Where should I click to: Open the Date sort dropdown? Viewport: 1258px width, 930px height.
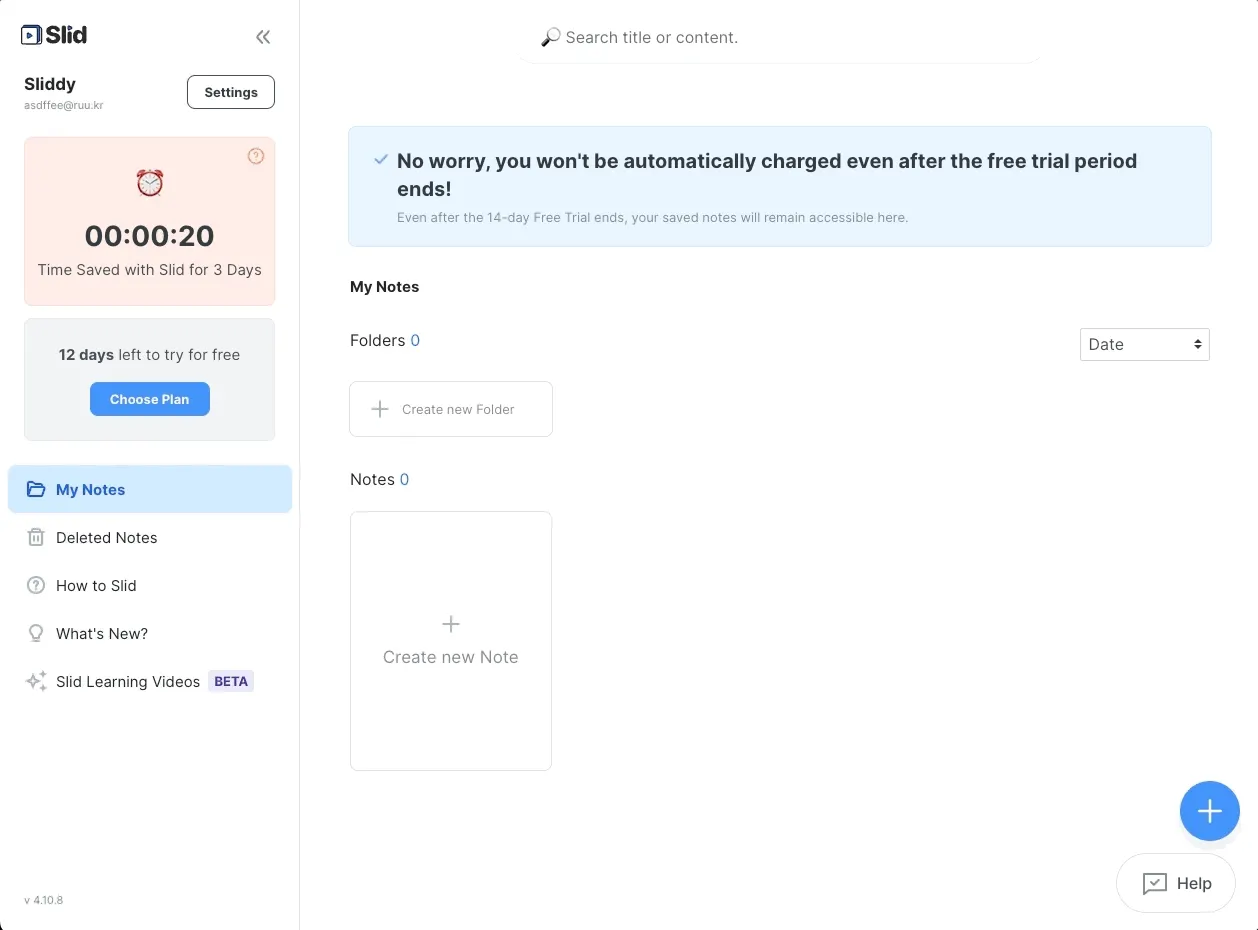click(1145, 344)
